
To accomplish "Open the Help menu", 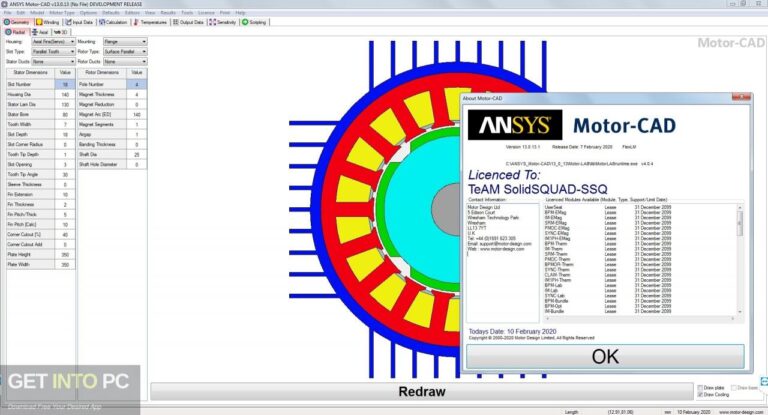I will tap(240, 13).
